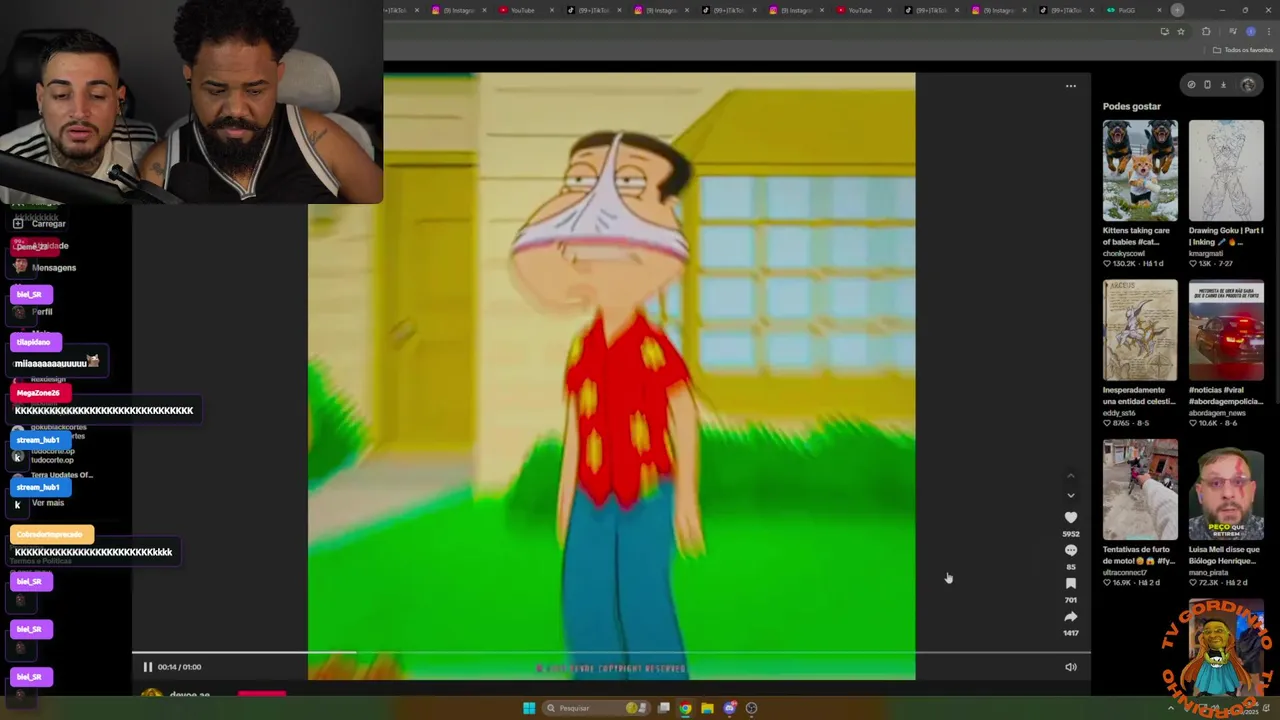Save video using the bookmark icon
This screenshot has height=720, width=1280.
(1071, 583)
